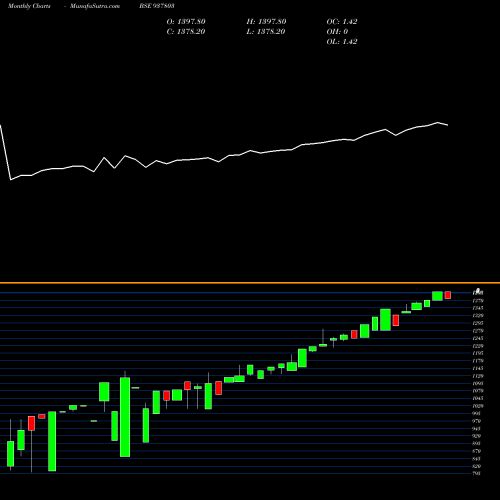
Task: Click the 1245 price axis label
Action: pyautogui.click(x=478, y=338)
